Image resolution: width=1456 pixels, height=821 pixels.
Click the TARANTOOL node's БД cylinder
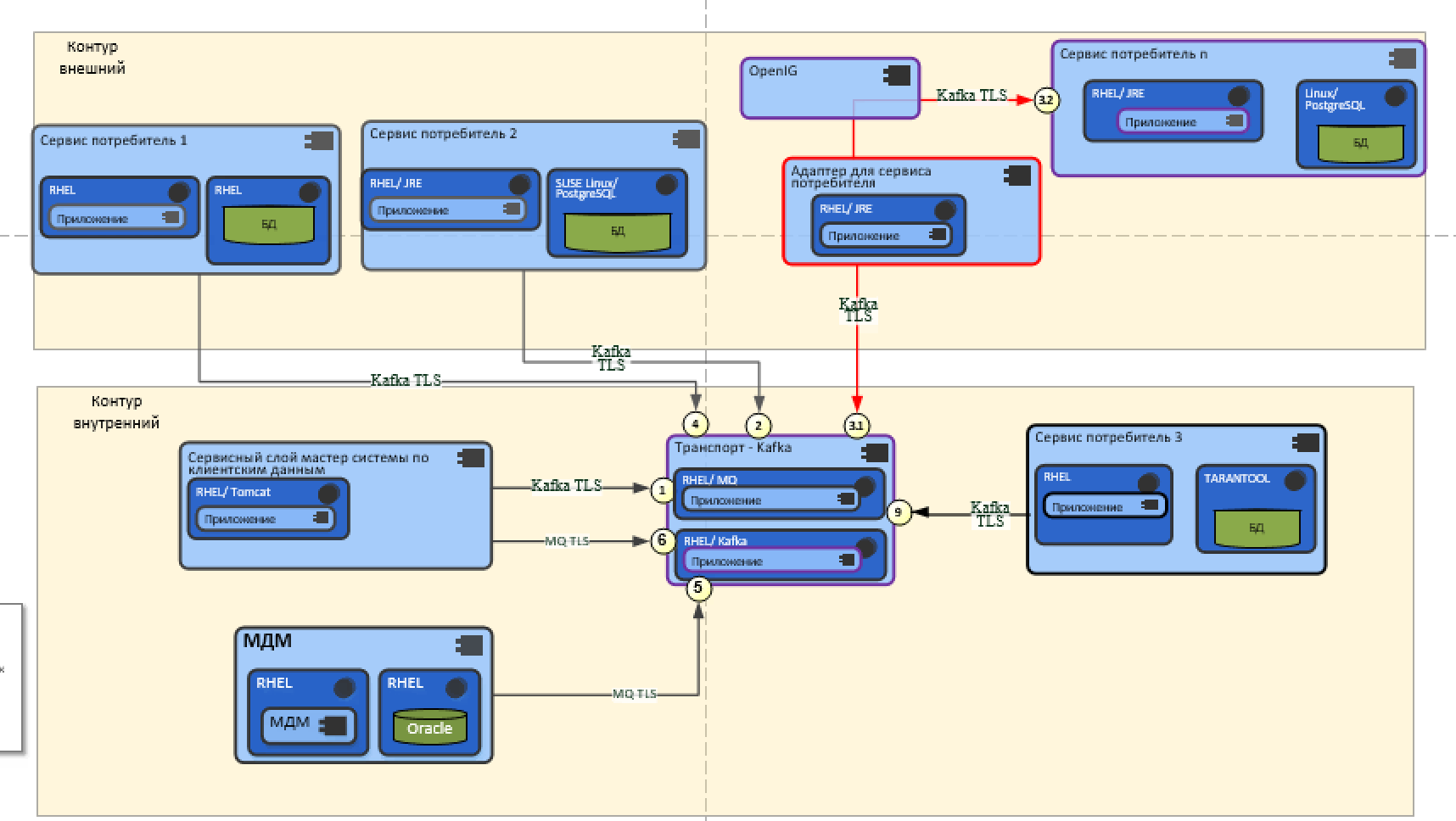pyautogui.click(x=1257, y=528)
